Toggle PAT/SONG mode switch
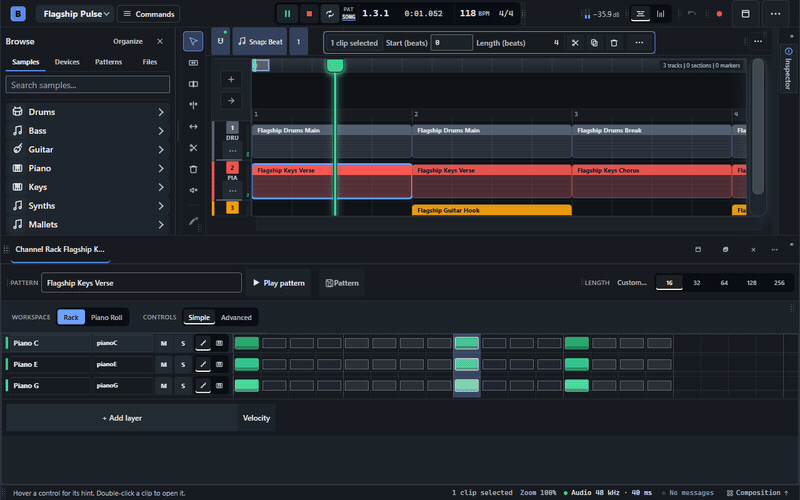The image size is (800, 500). [348, 14]
